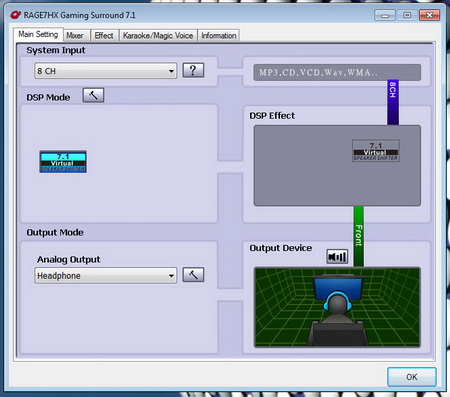Click the Output Device speaker volume icon
Image resolution: width=450 pixels, height=397 pixels.
click(337, 256)
